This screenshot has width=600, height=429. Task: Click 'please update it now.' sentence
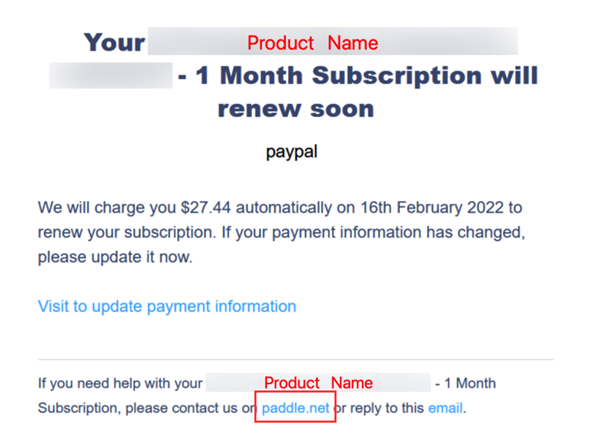click(115, 257)
